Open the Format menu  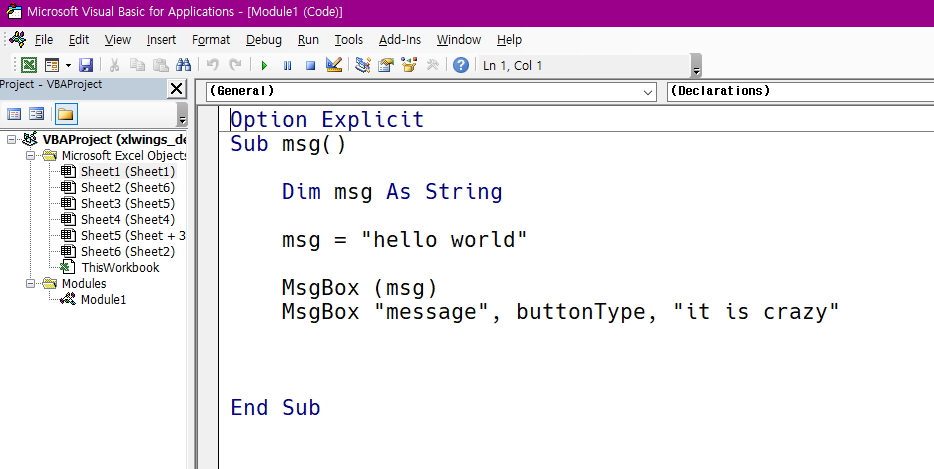[211, 40]
